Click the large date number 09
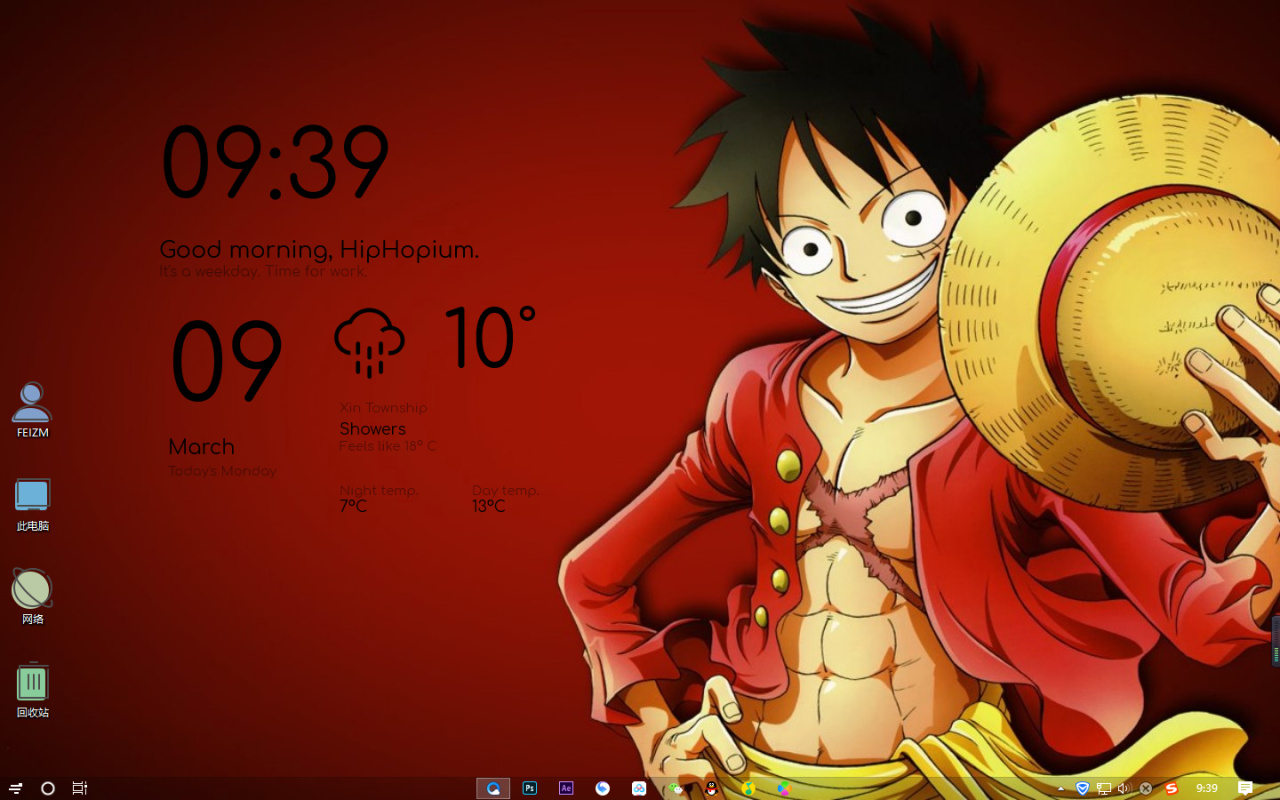 tap(226, 361)
